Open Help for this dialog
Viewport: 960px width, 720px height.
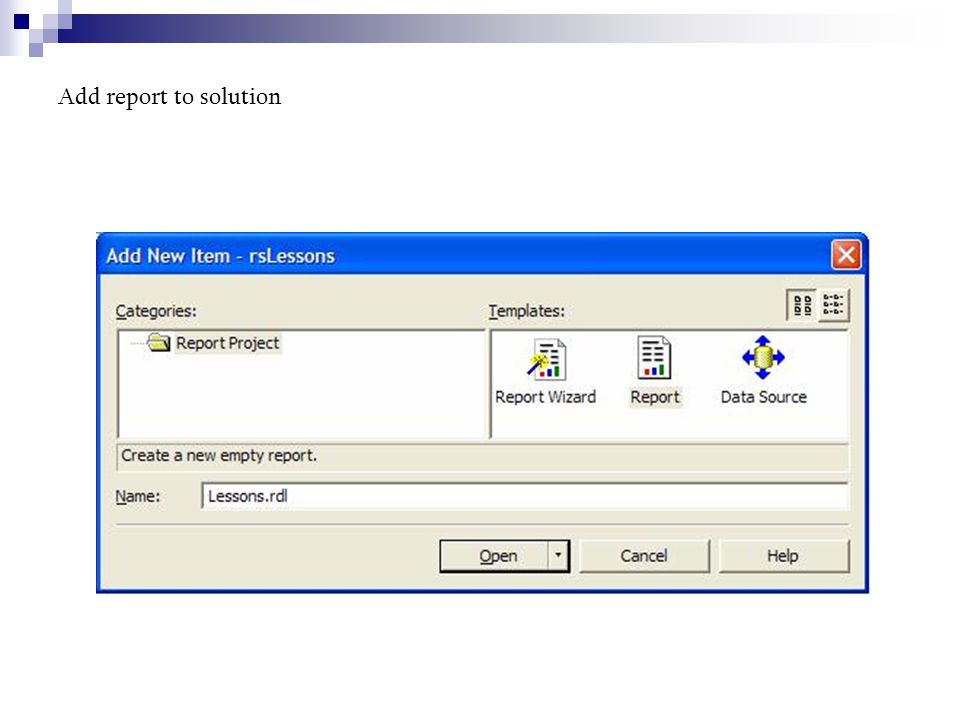coord(784,556)
